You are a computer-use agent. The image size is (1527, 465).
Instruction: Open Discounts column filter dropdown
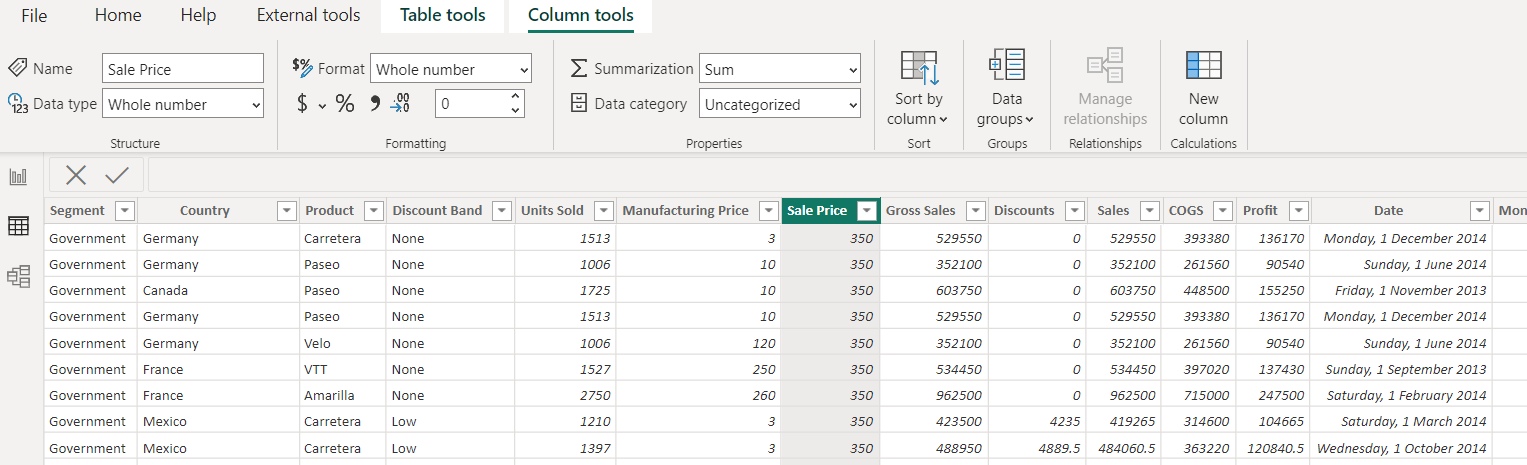click(x=1074, y=211)
